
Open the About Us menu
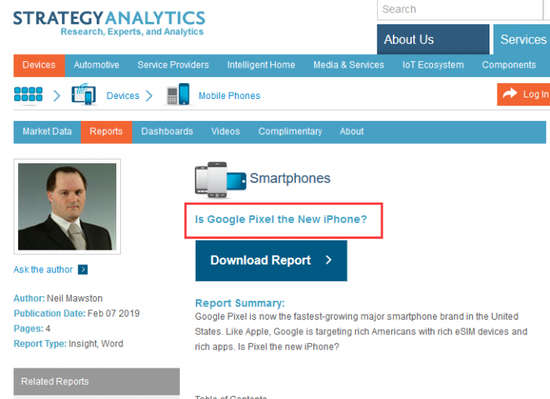coord(433,39)
